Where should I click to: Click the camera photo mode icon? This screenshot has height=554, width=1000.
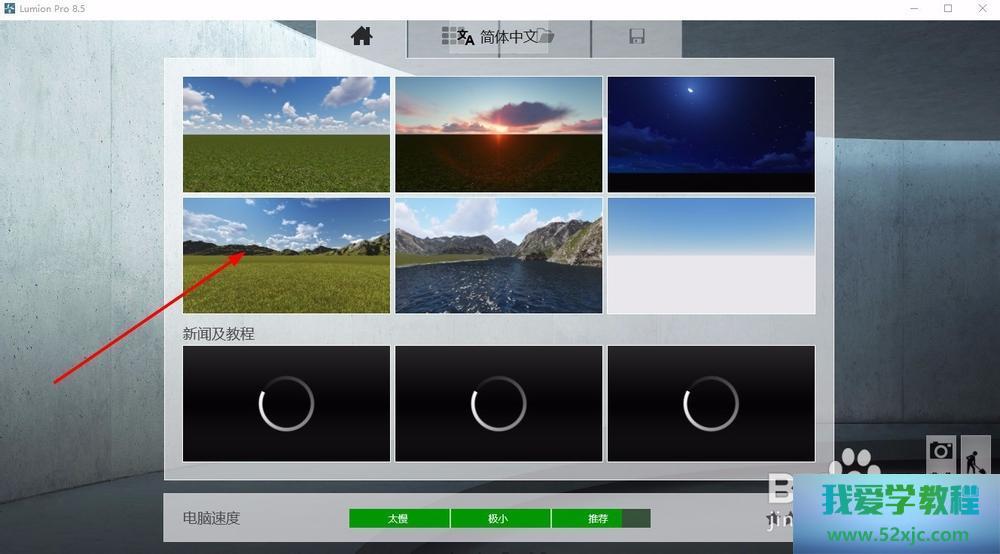(x=941, y=452)
